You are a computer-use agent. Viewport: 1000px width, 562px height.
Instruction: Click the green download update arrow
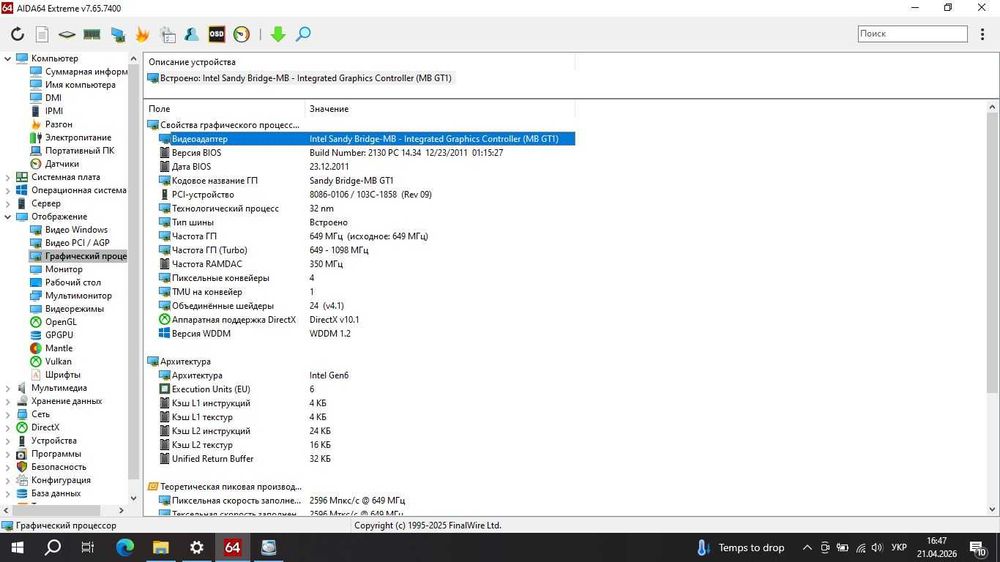(x=277, y=34)
